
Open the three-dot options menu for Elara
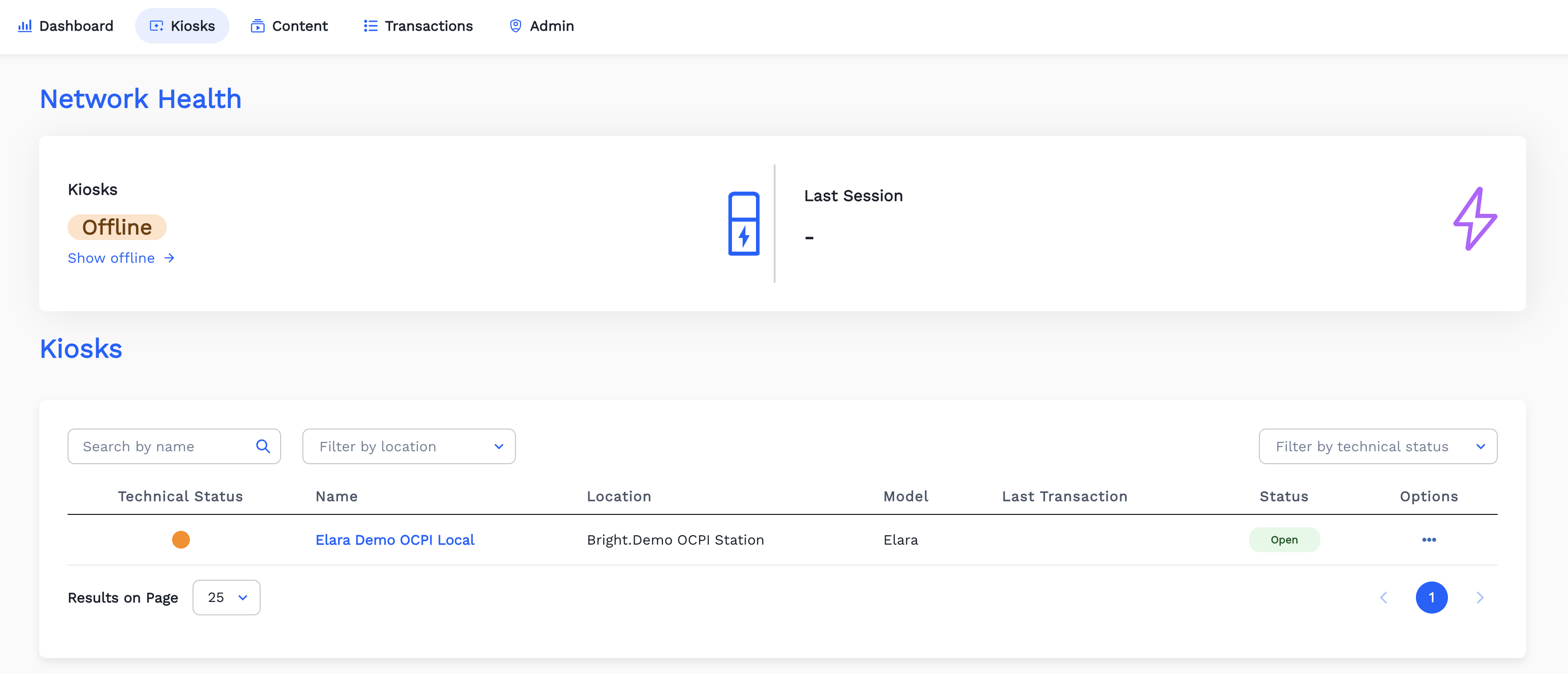coord(1428,540)
